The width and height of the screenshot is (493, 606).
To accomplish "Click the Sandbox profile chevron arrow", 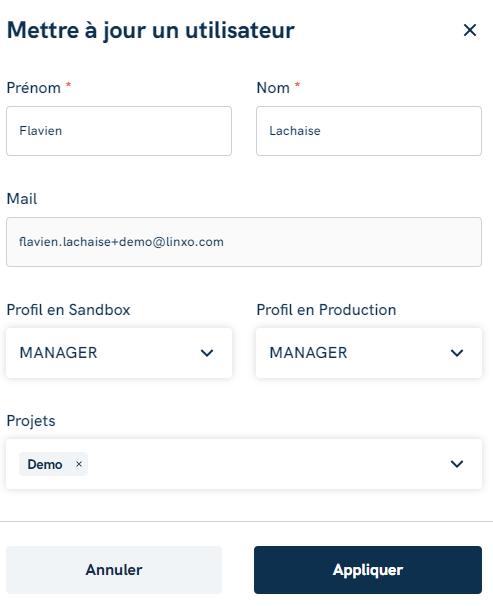I will [x=207, y=353].
